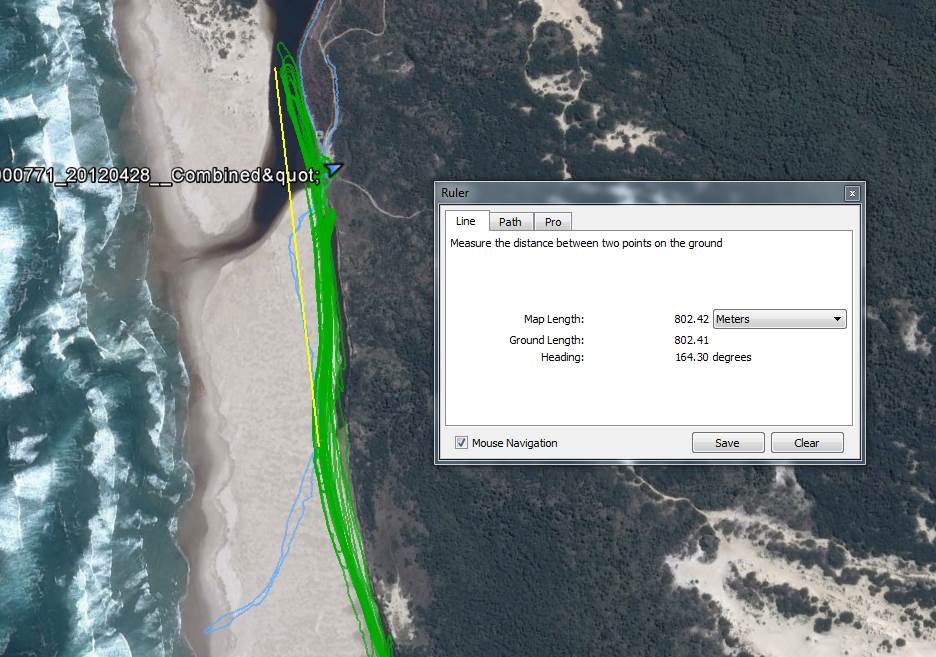
Task: Switch to the Line tab
Action: pos(466,221)
